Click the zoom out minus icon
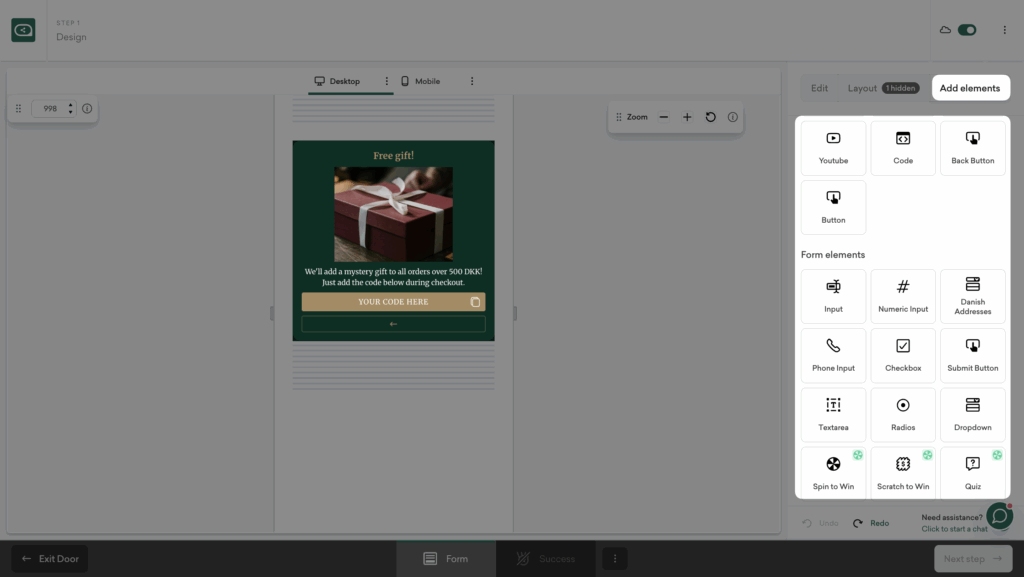This screenshot has height=577, width=1024. [x=664, y=117]
